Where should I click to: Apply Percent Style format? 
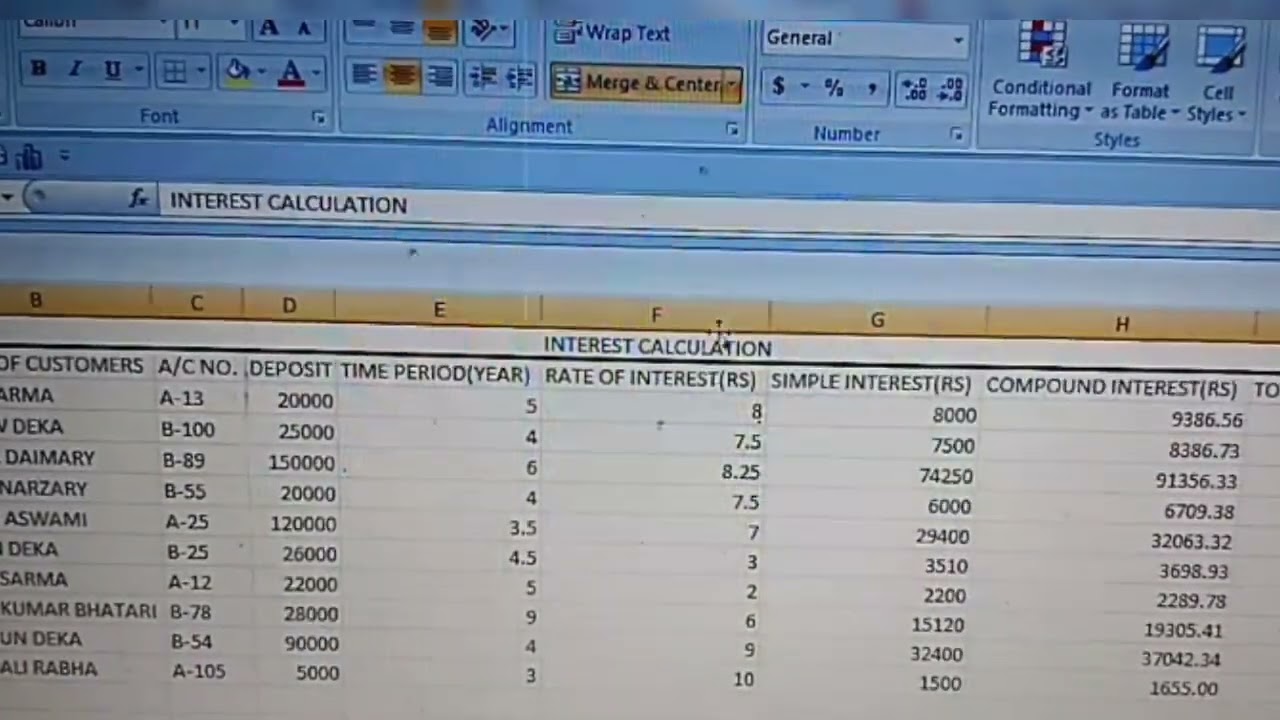point(834,88)
